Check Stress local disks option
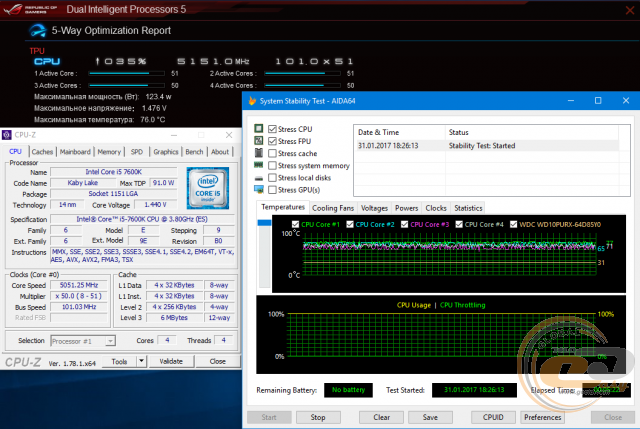 pos(272,178)
